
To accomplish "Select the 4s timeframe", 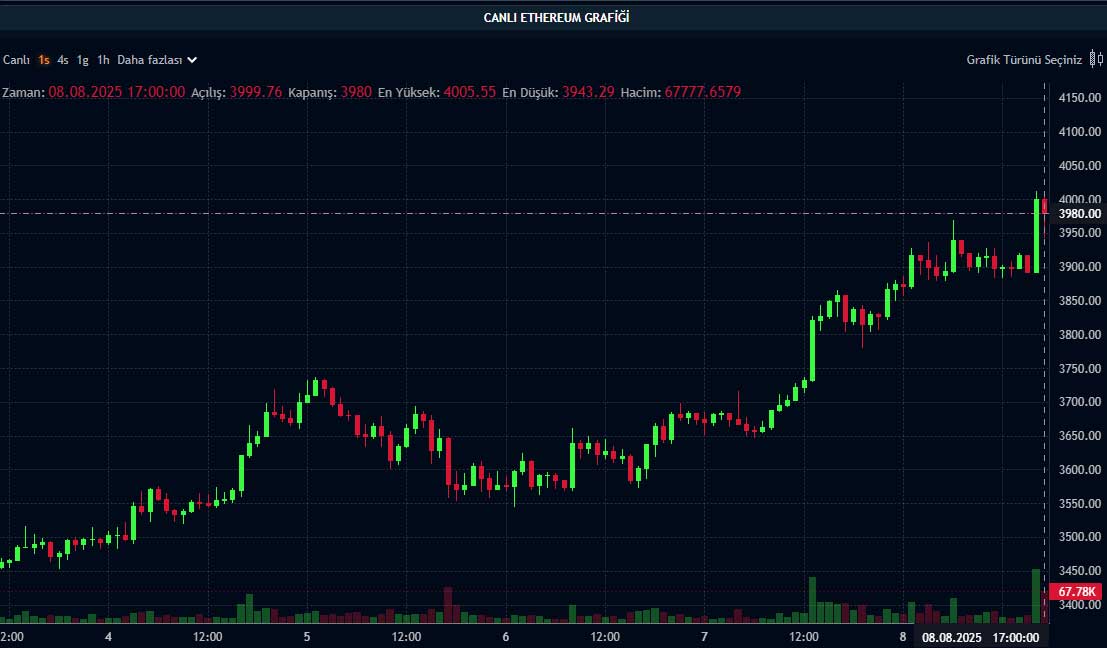I will pos(63,60).
